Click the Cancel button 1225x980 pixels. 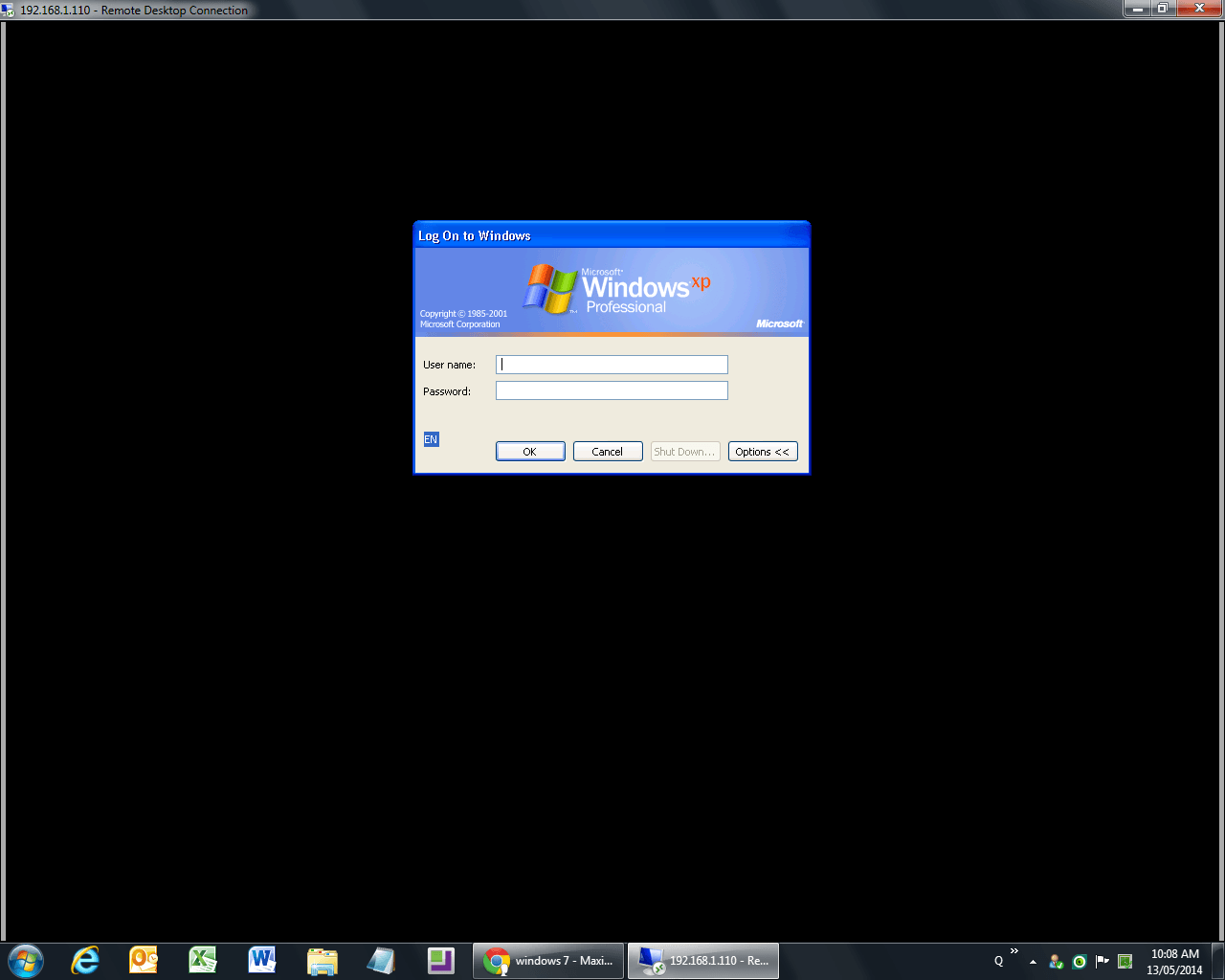(608, 452)
